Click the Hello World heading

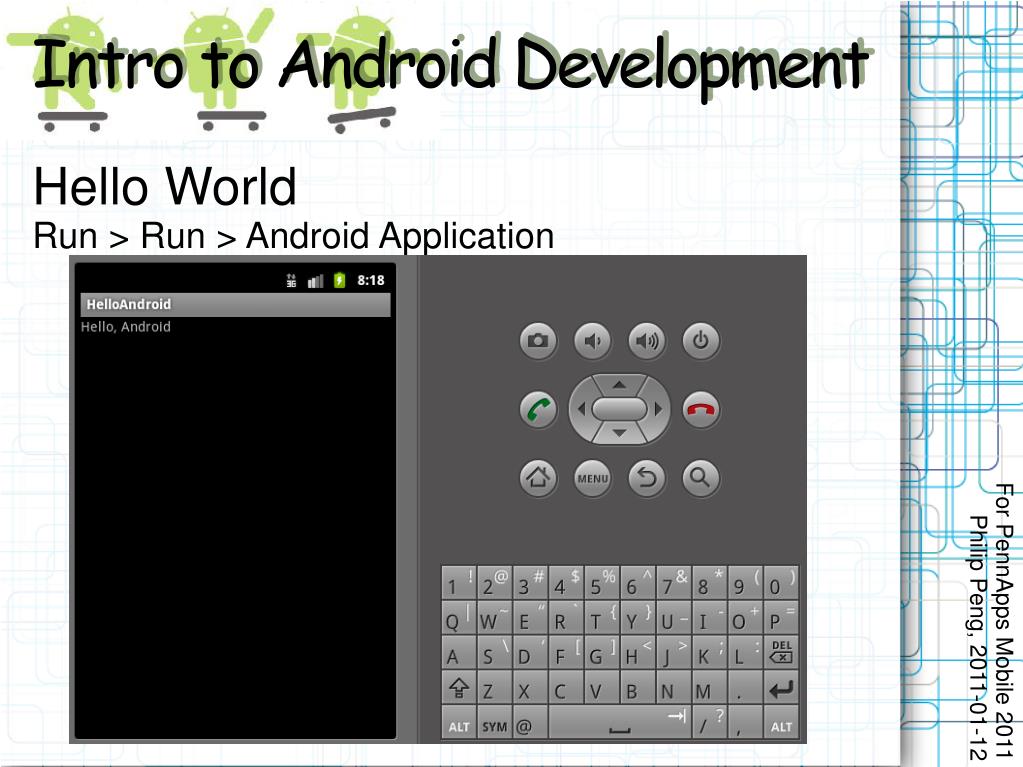pos(165,186)
